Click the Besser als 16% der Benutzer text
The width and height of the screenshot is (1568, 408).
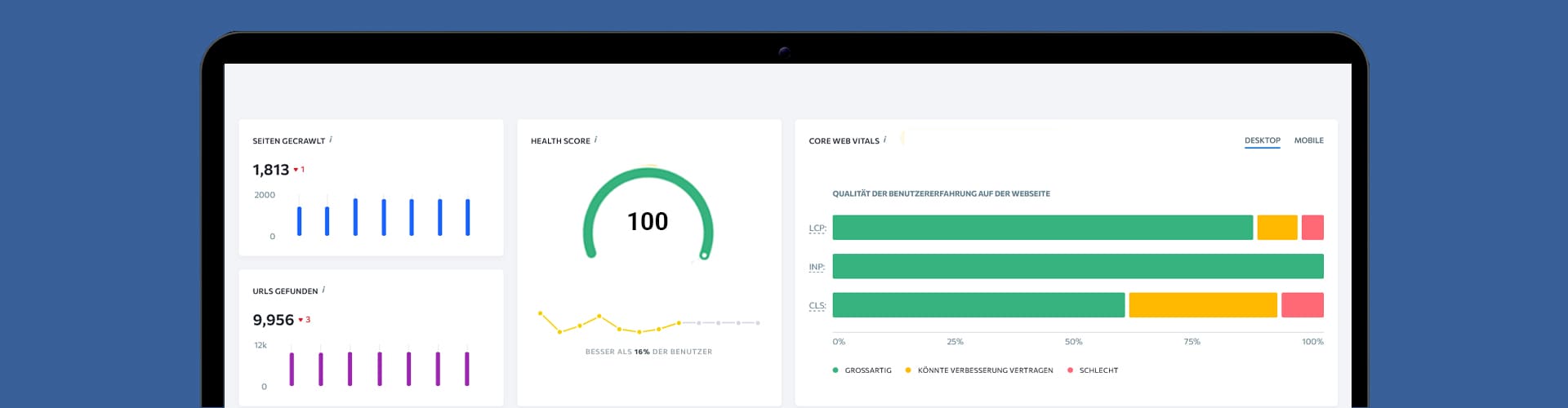pos(648,352)
